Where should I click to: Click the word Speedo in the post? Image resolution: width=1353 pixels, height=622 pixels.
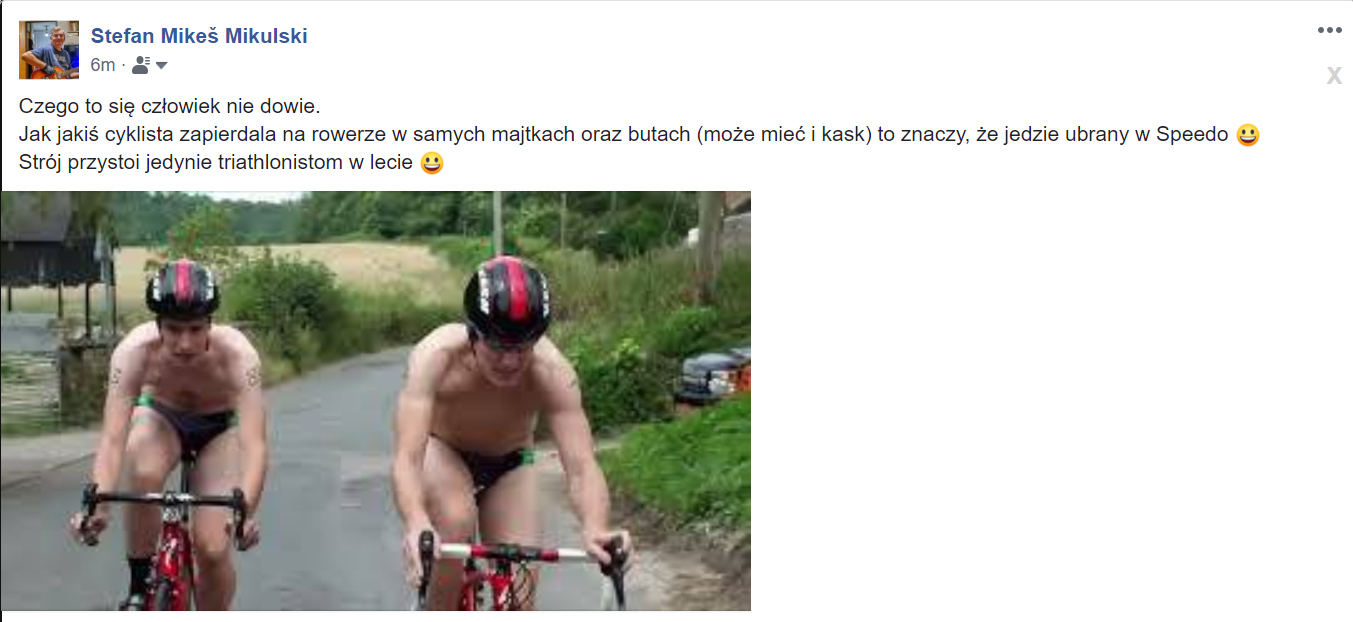1192,135
